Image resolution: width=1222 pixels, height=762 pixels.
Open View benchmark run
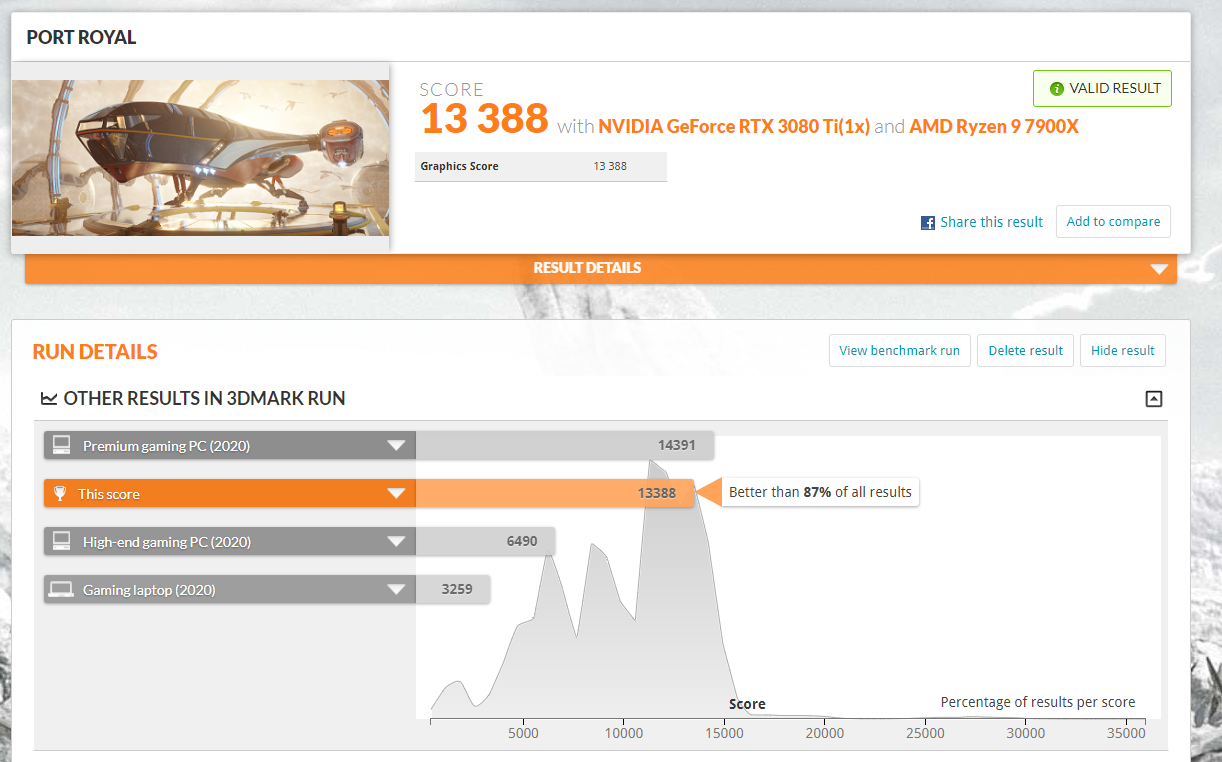click(x=899, y=350)
